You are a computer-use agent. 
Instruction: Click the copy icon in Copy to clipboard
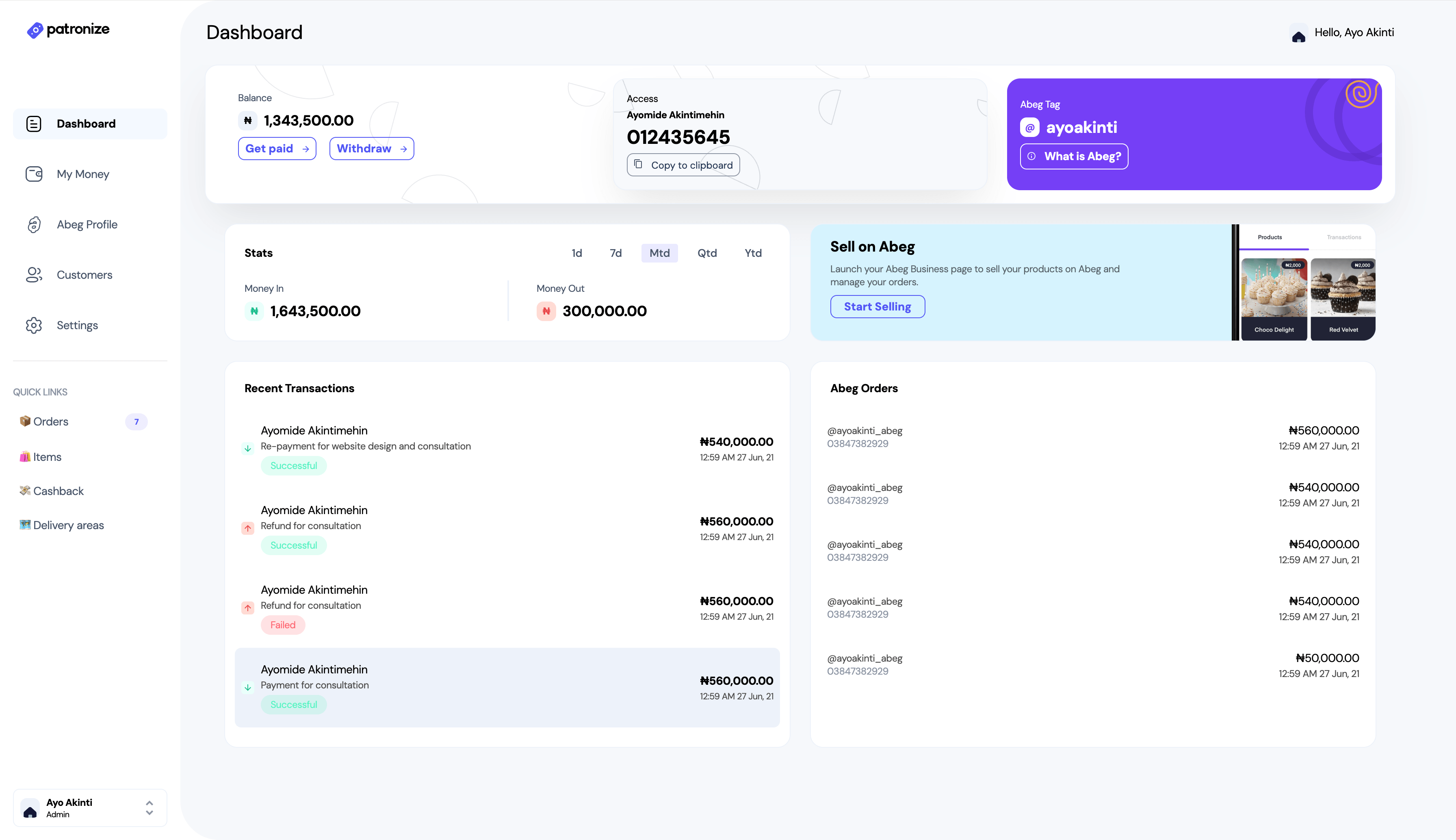[x=638, y=165]
